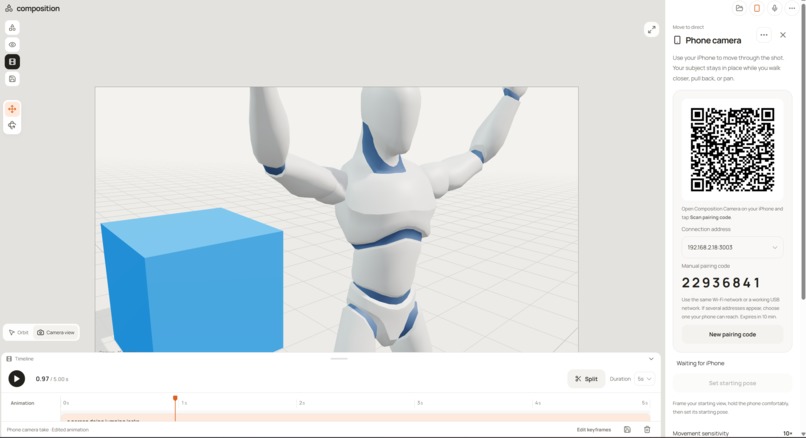Click the Move to direct label
The image size is (806, 438).
(688, 27)
